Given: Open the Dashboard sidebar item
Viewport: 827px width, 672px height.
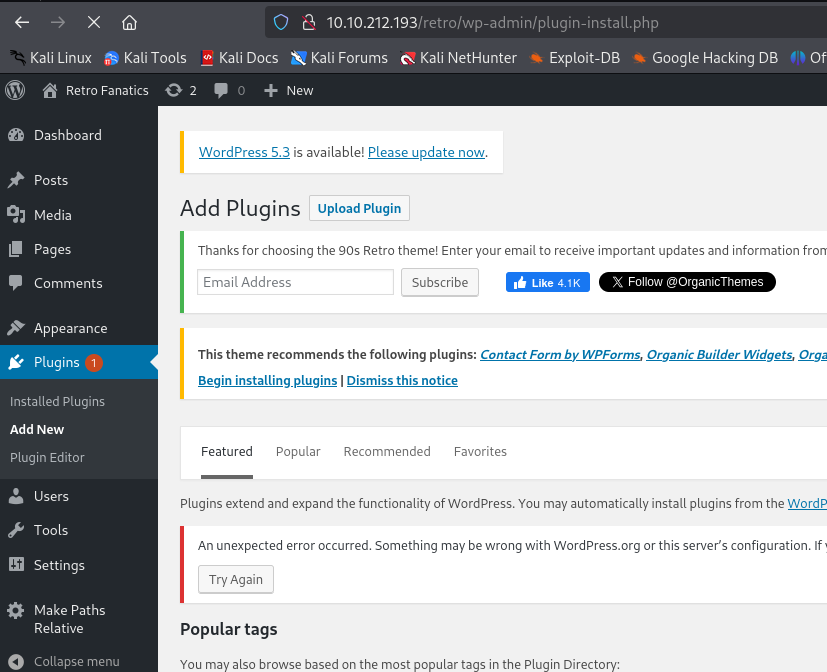Looking at the screenshot, I should (67, 135).
